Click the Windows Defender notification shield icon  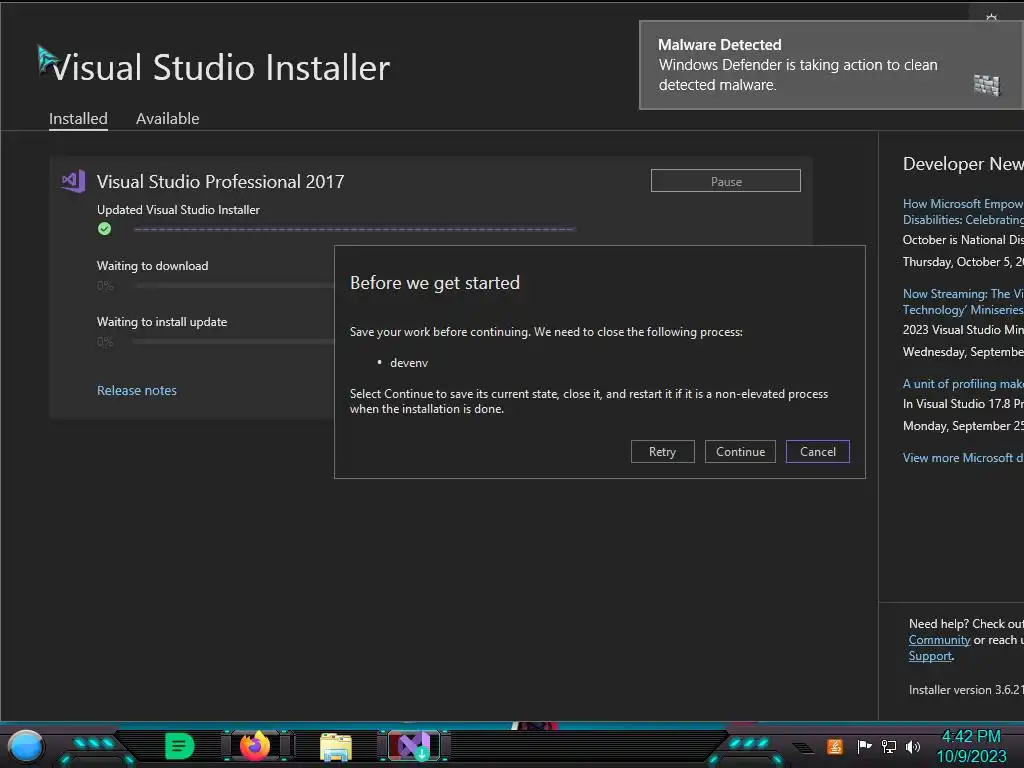click(986, 85)
